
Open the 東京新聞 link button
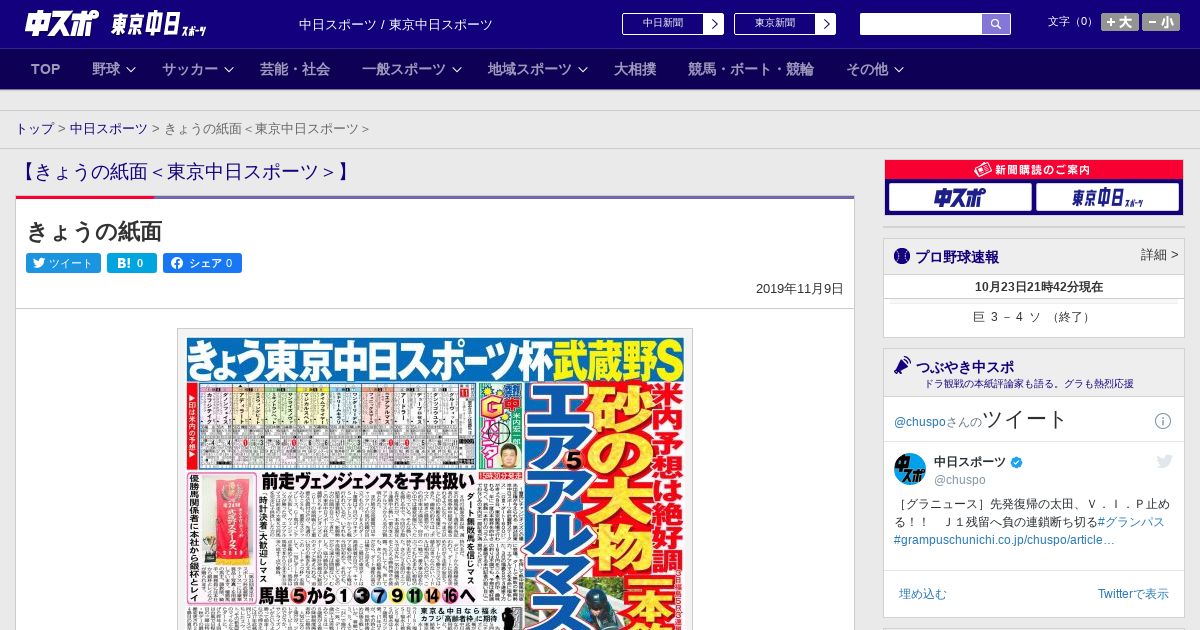click(x=785, y=24)
